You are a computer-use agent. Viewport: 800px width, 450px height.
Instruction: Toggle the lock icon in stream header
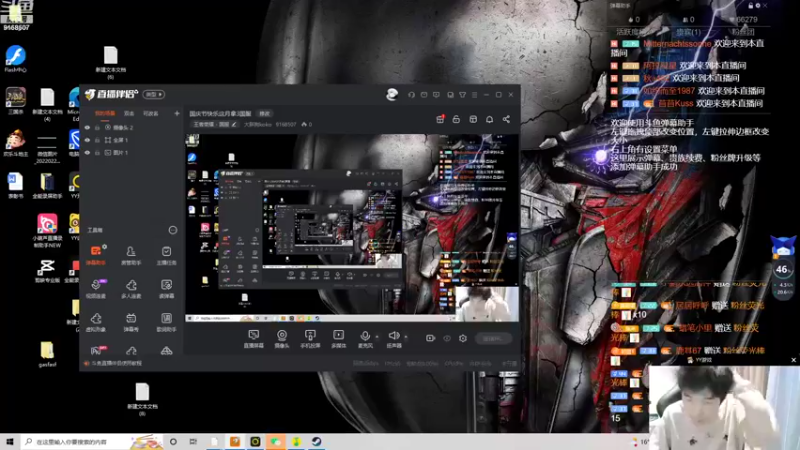[x=456, y=119]
